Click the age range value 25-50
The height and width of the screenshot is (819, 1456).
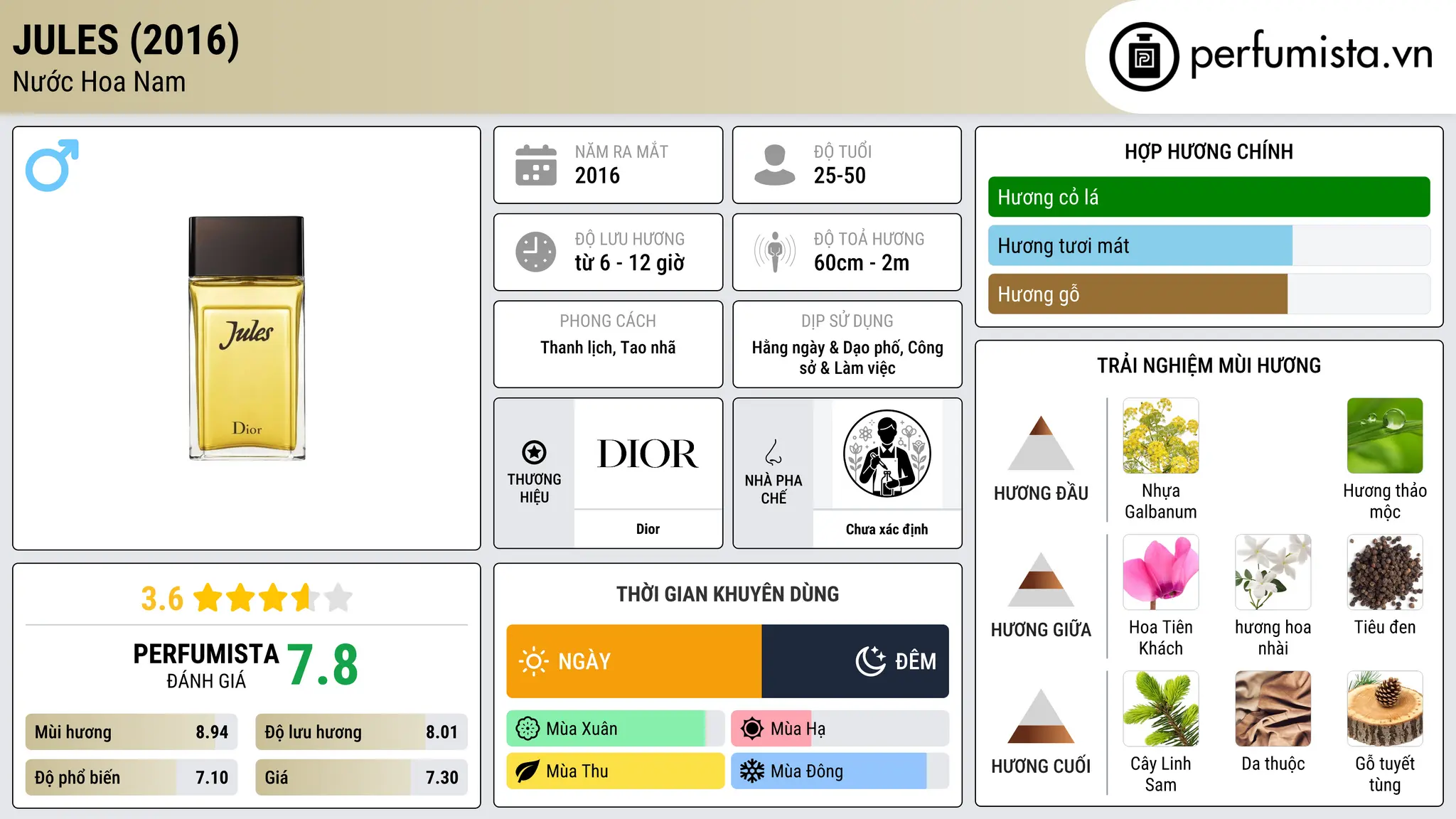pos(840,176)
